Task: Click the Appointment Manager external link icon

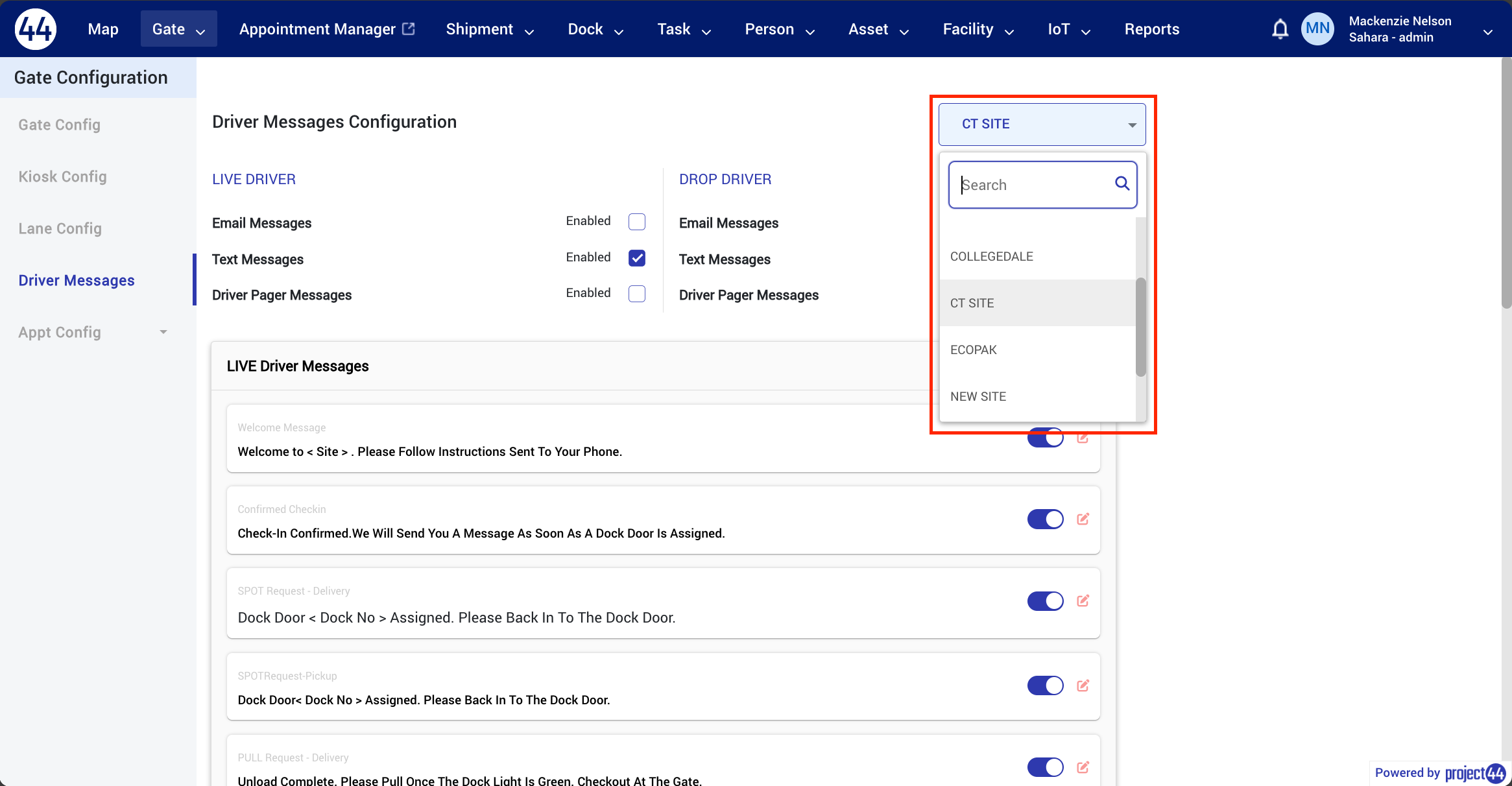Action: (409, 29)
